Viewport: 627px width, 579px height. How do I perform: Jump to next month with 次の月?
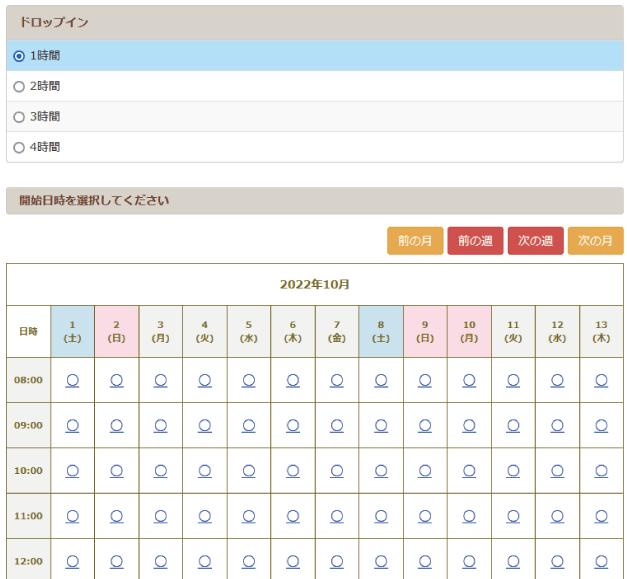point(595,241)
